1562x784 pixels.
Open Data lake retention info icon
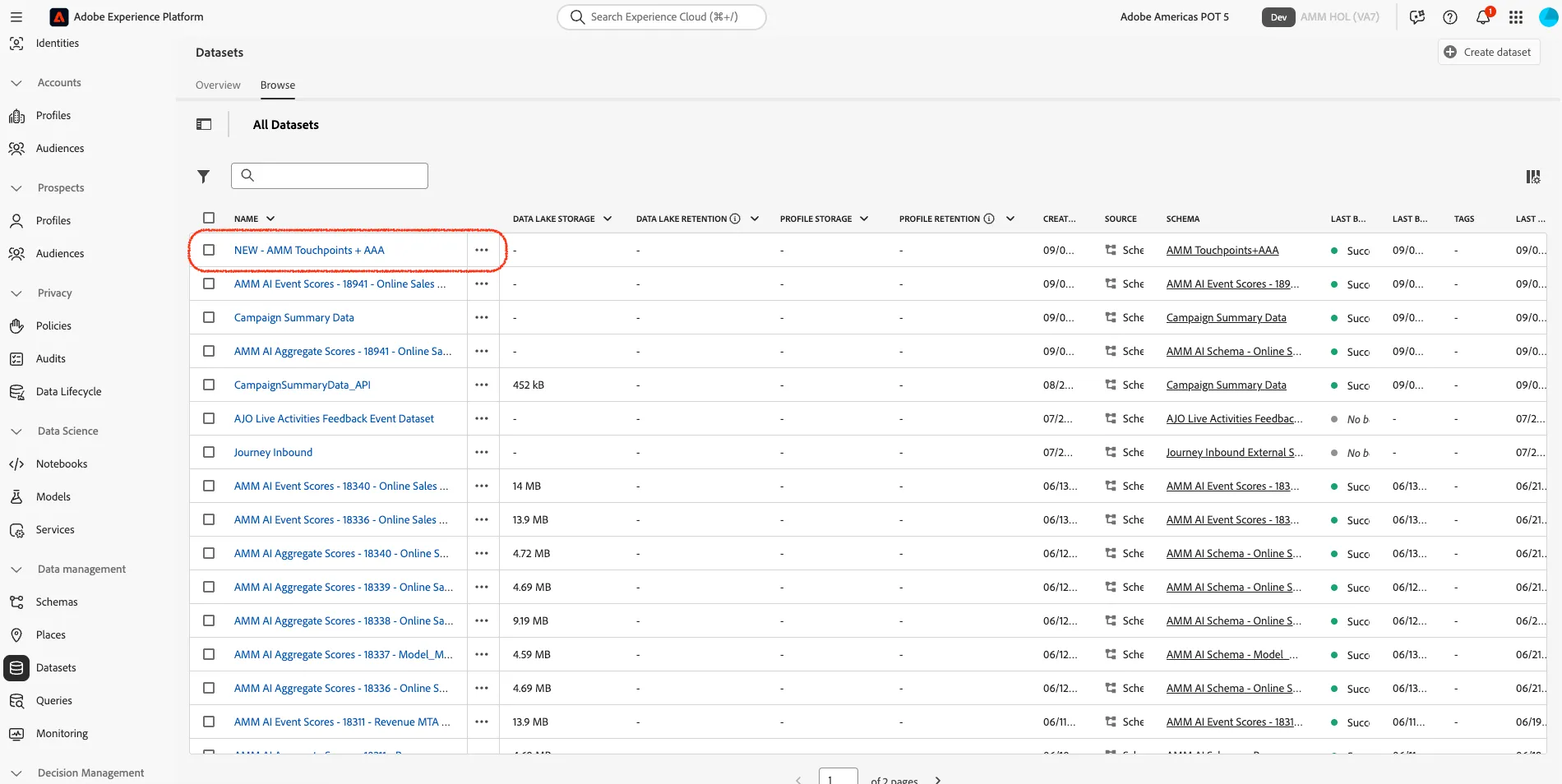coord(735,219)
